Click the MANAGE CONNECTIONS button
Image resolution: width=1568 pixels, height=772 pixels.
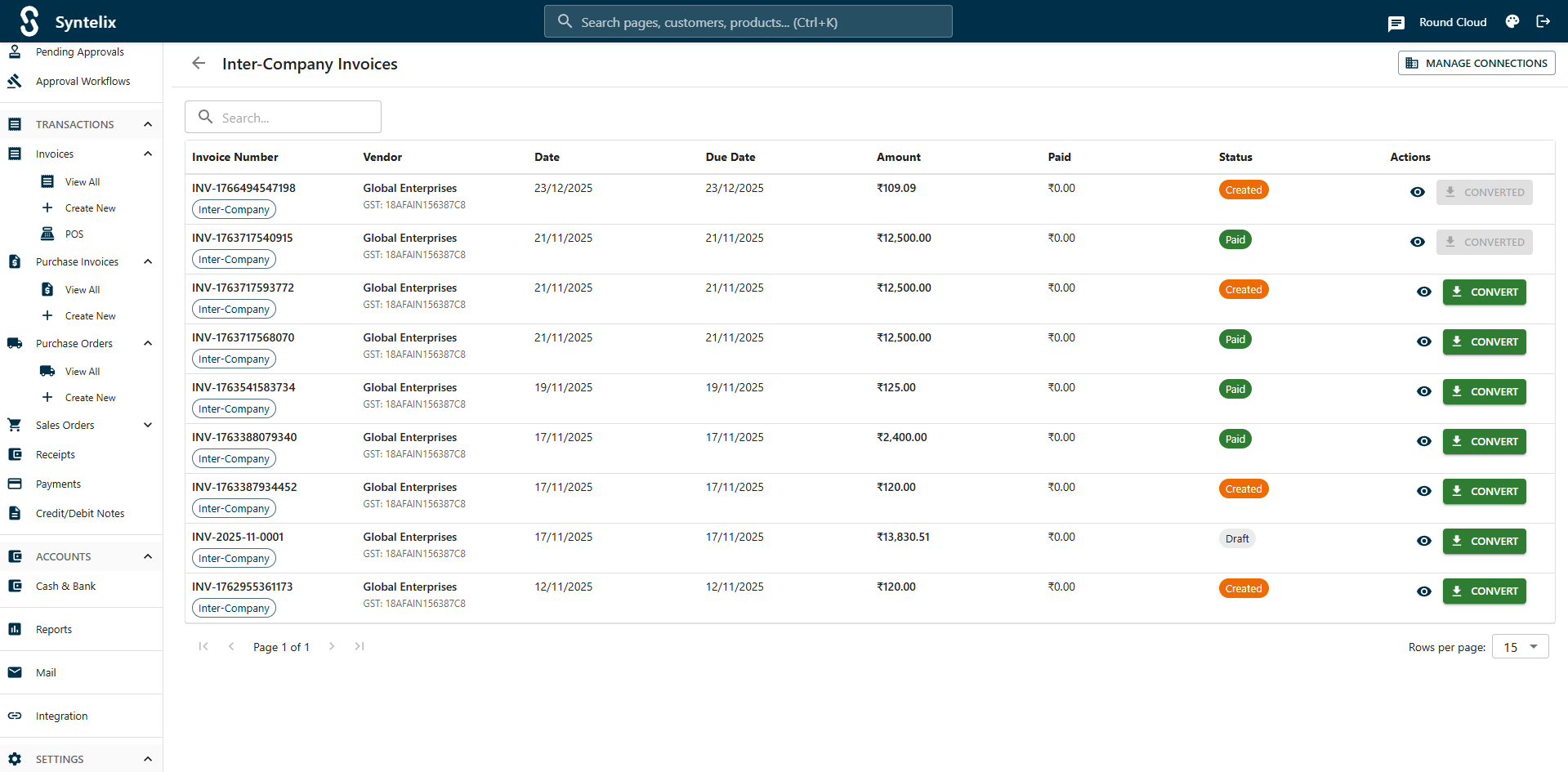click(1476, 63)
